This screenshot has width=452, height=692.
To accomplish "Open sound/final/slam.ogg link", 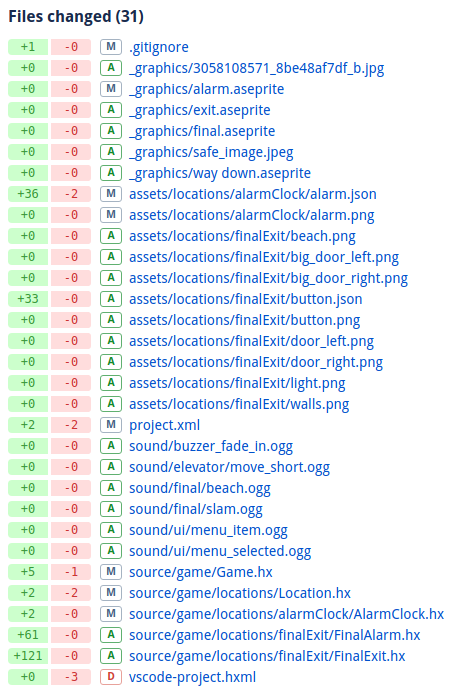I will coord(196,509).
